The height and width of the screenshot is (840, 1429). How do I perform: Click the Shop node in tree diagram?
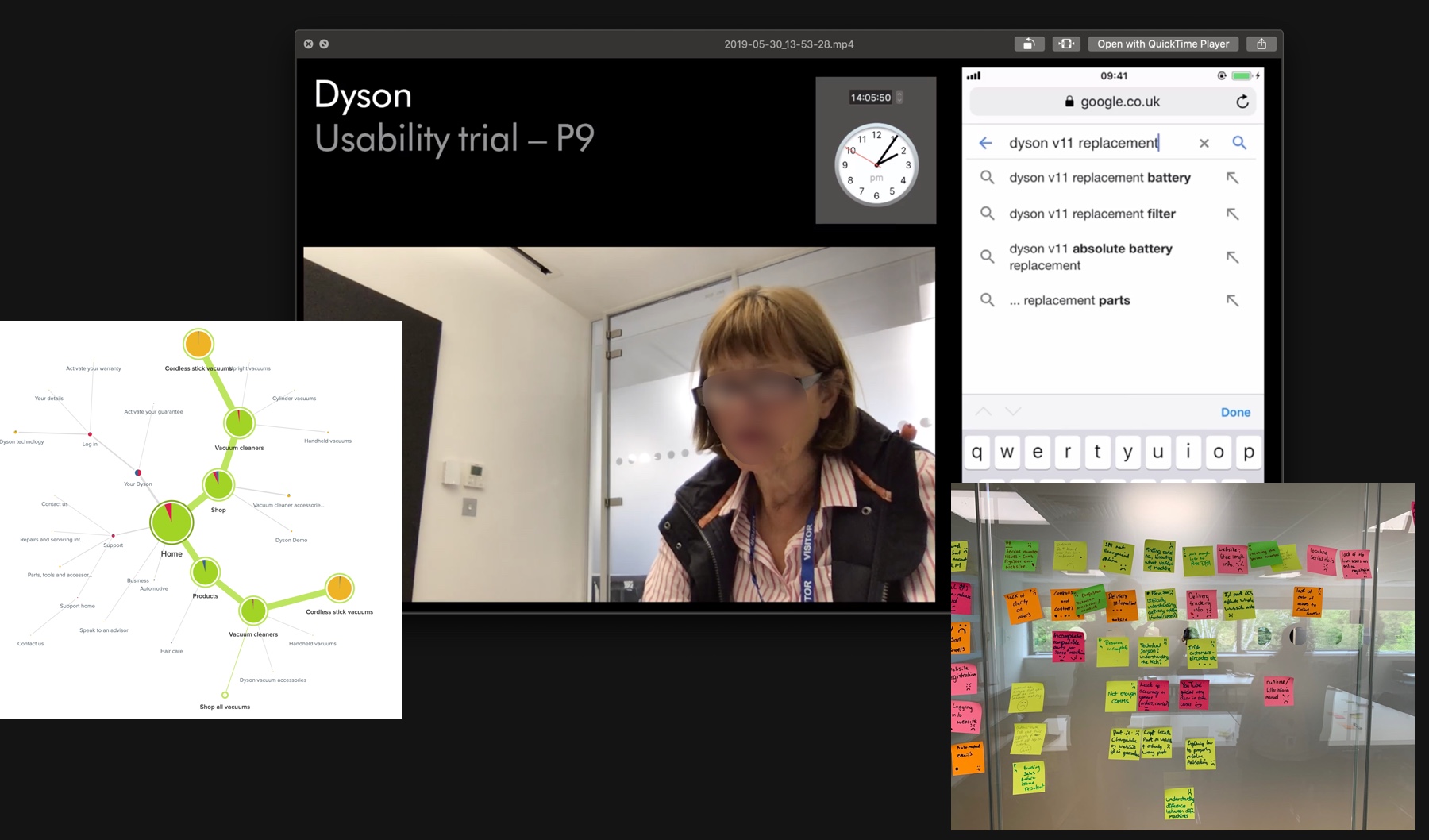point(218,484)
